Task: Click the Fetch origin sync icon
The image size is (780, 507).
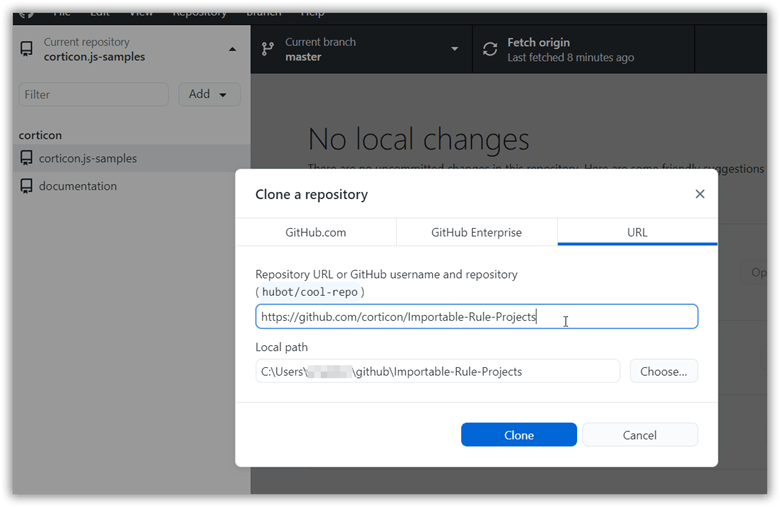Action: pyautogui.click(x=490, y=49)
